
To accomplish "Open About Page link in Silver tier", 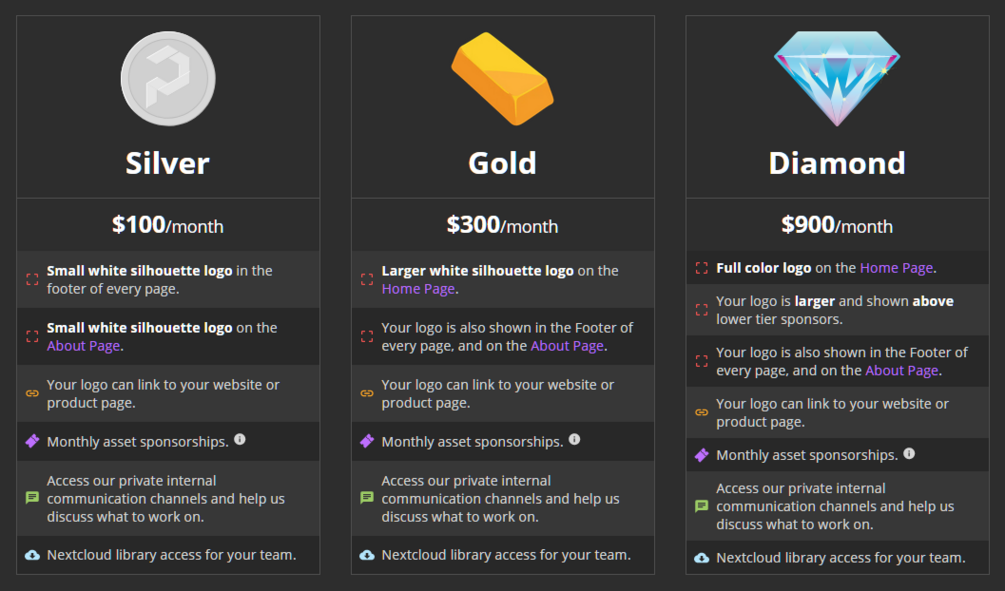I will coord(83,346).
